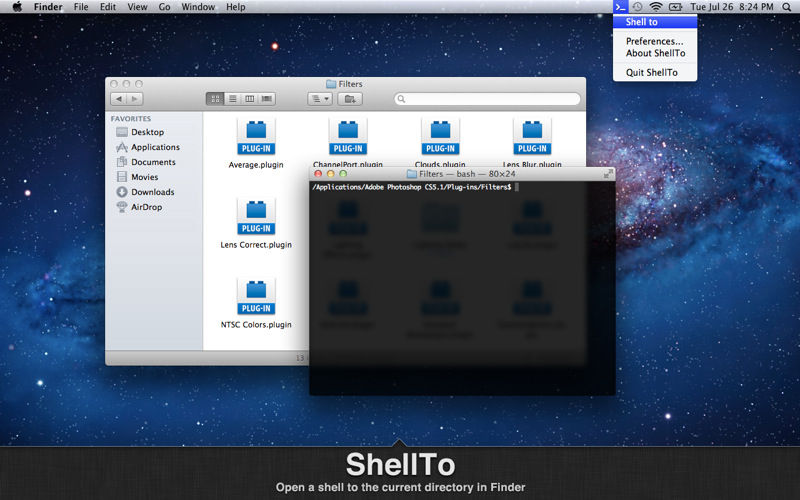Choose Quit ShellTo
The height and width of the screenshot is (500, 800).
click(655, 72)
